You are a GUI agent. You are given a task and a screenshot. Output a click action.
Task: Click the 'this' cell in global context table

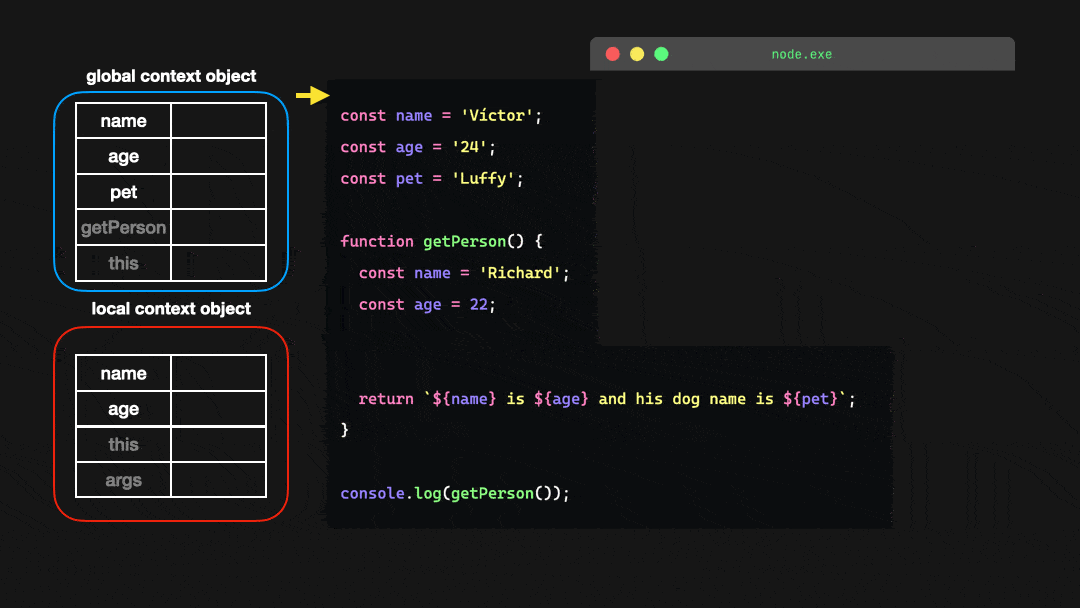(x=123, y=263)
